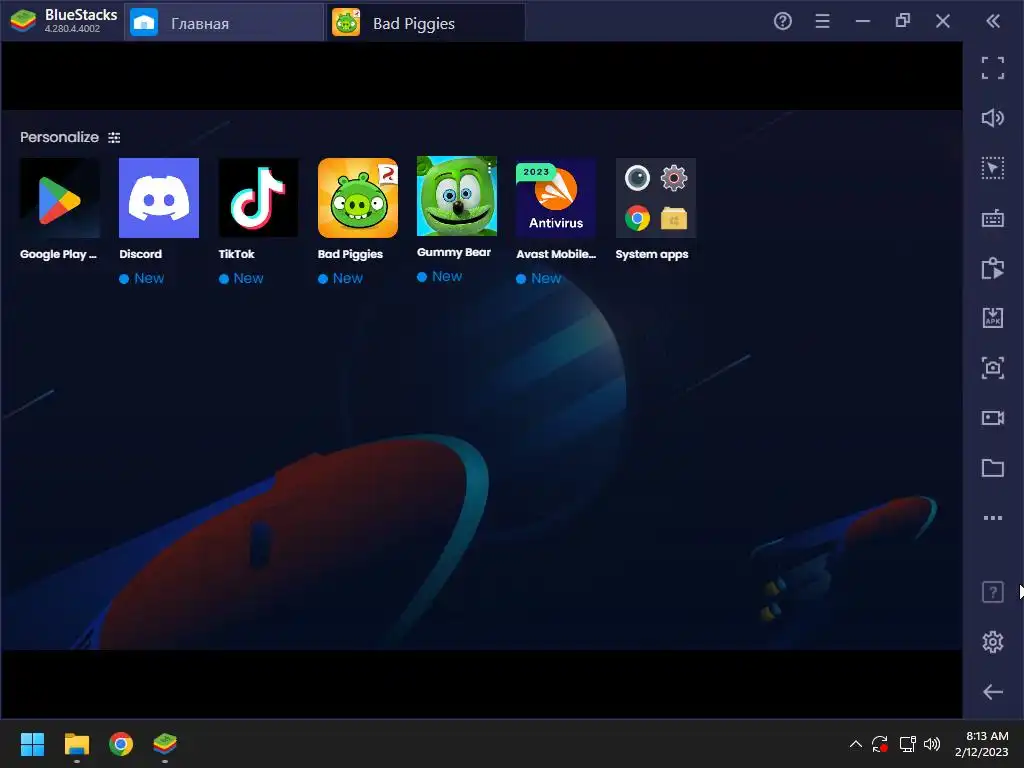
Task: Open the taskbar clock and date
Action: [x=982, y=744]
